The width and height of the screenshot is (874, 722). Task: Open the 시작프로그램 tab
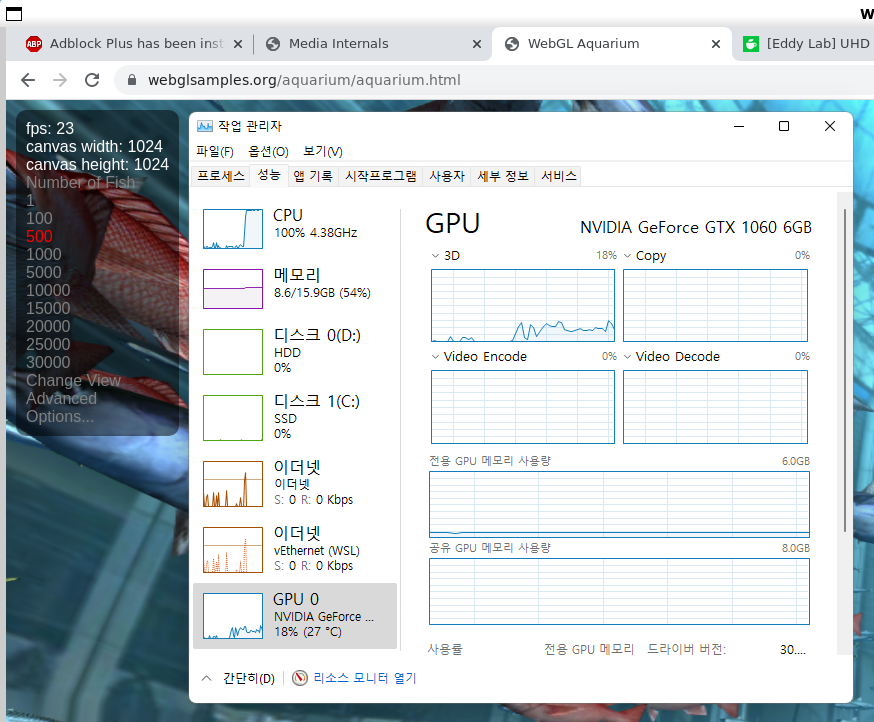click(x=381, y=176)
